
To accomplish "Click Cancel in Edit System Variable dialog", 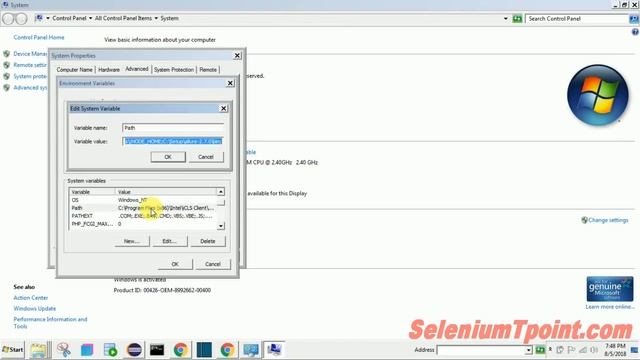I will tap(206, 157).
